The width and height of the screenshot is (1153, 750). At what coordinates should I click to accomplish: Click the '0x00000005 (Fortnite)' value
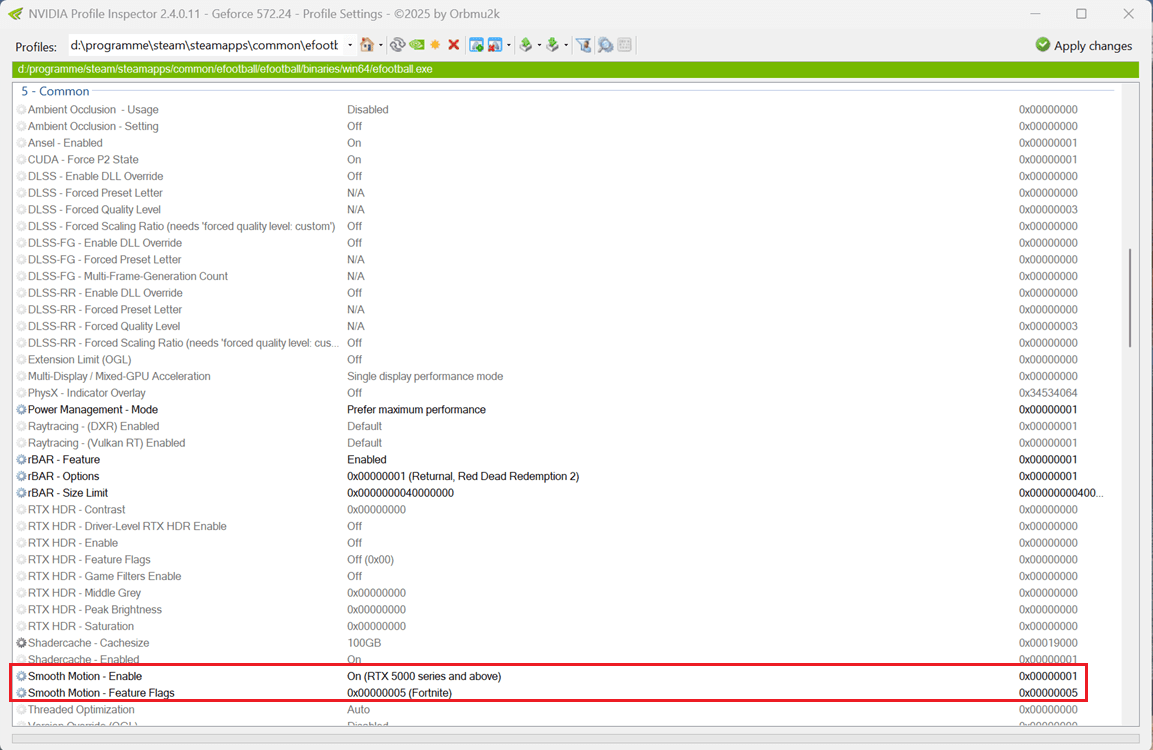pos(399,693)
